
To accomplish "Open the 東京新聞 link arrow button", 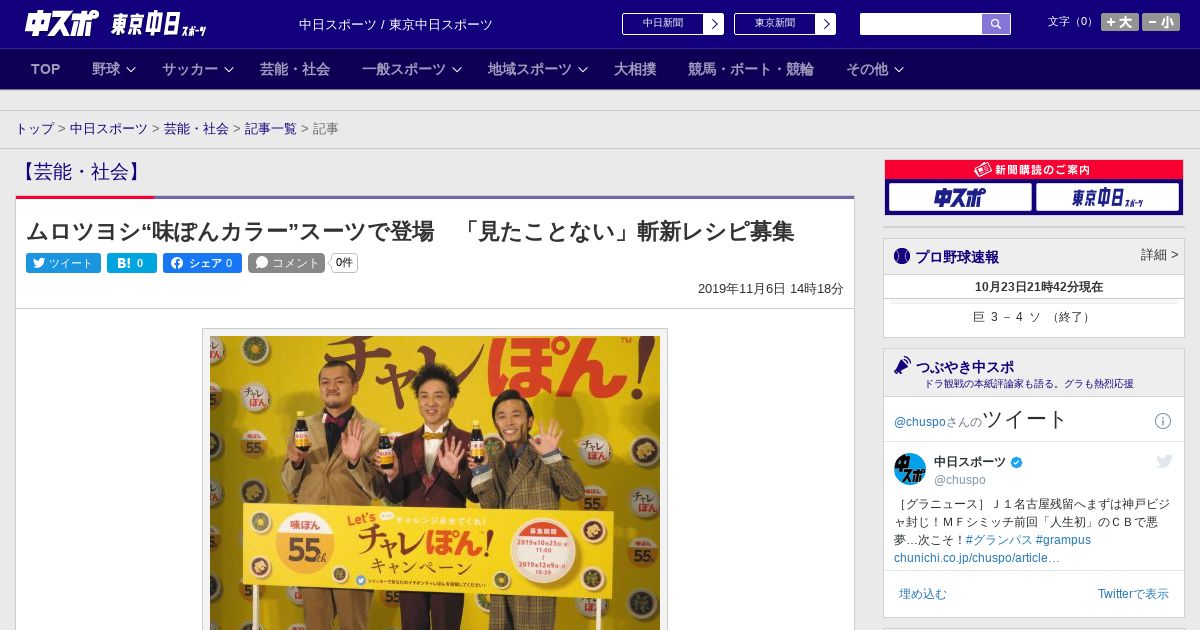I will pos(826,24).
